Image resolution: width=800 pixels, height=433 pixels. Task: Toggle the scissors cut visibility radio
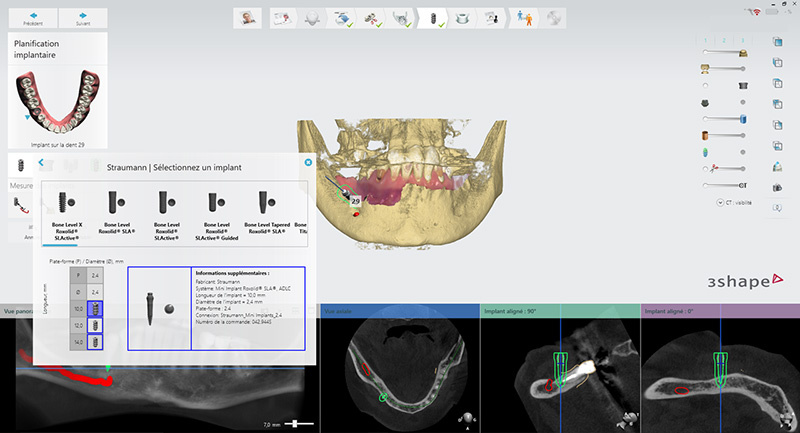point(705,169)
